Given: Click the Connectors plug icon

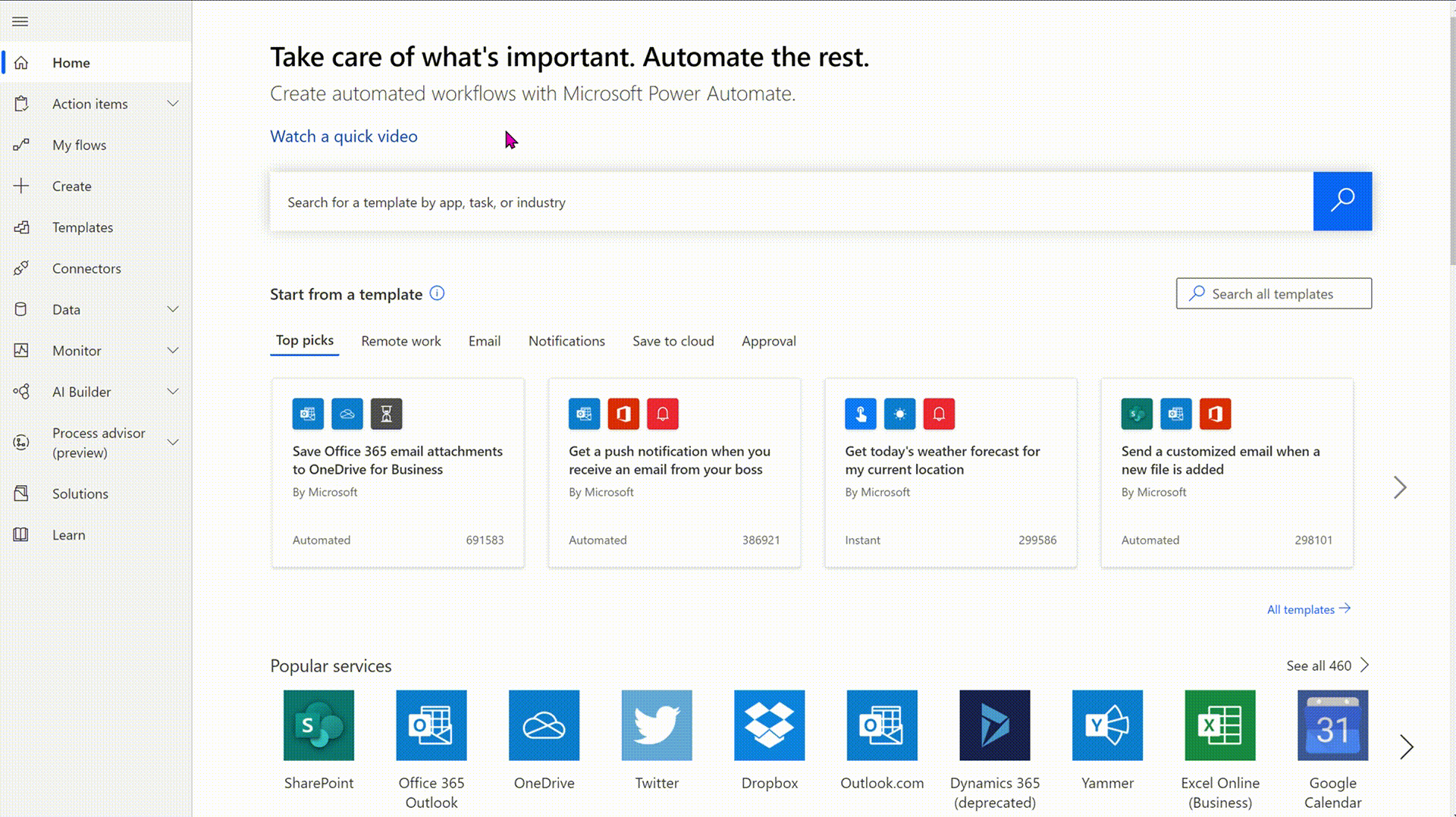Looking at the screenshot, I should (21, 268).
